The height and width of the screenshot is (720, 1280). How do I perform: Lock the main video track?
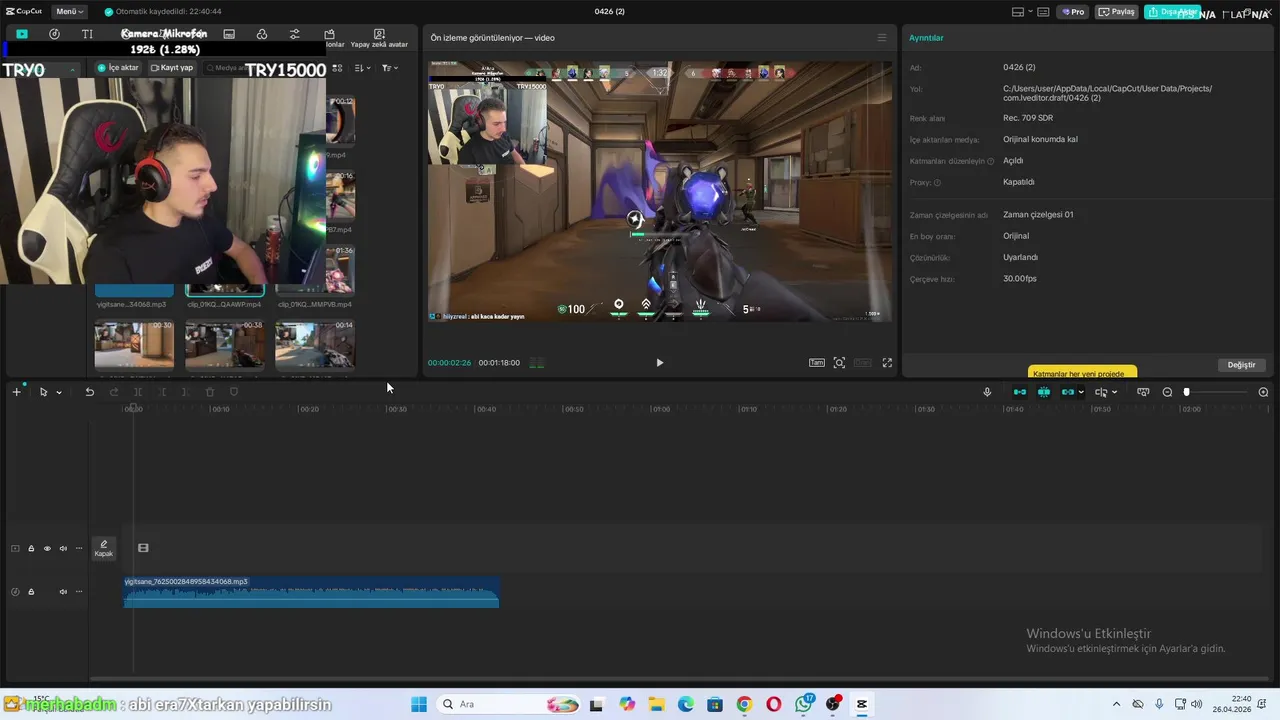[x=31, y=548]
